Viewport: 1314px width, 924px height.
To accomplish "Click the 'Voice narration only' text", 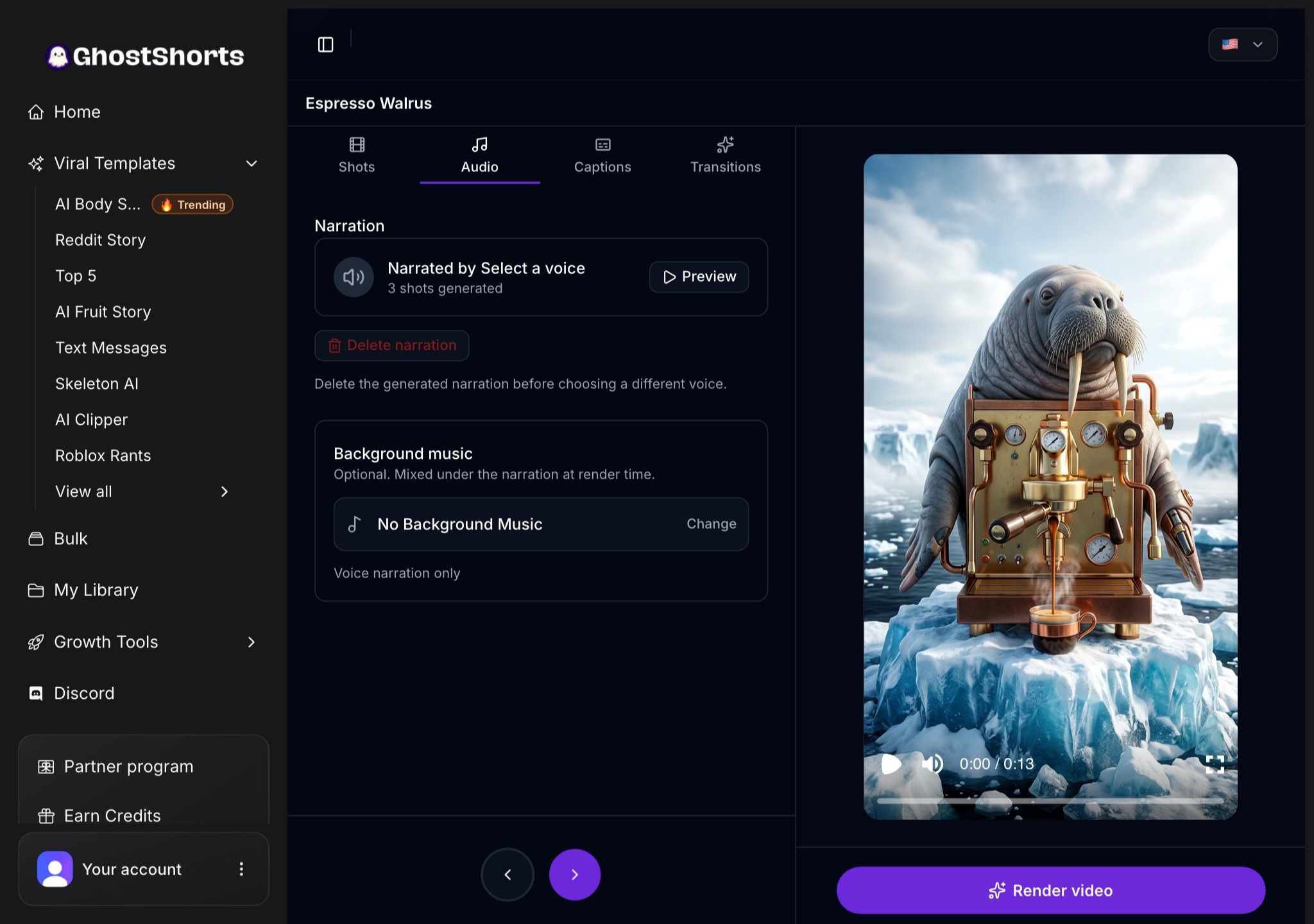I will click(x=397, y=573).
